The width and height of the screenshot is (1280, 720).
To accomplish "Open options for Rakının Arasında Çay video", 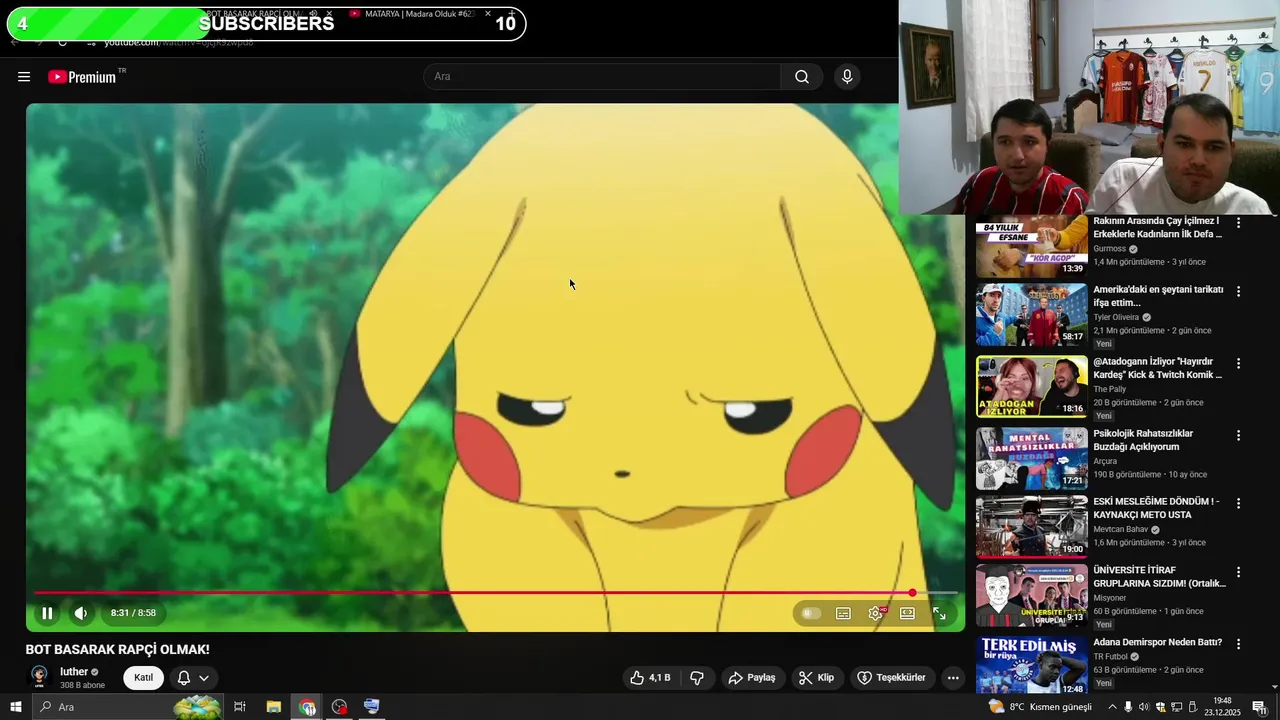I will [1238, 223].
